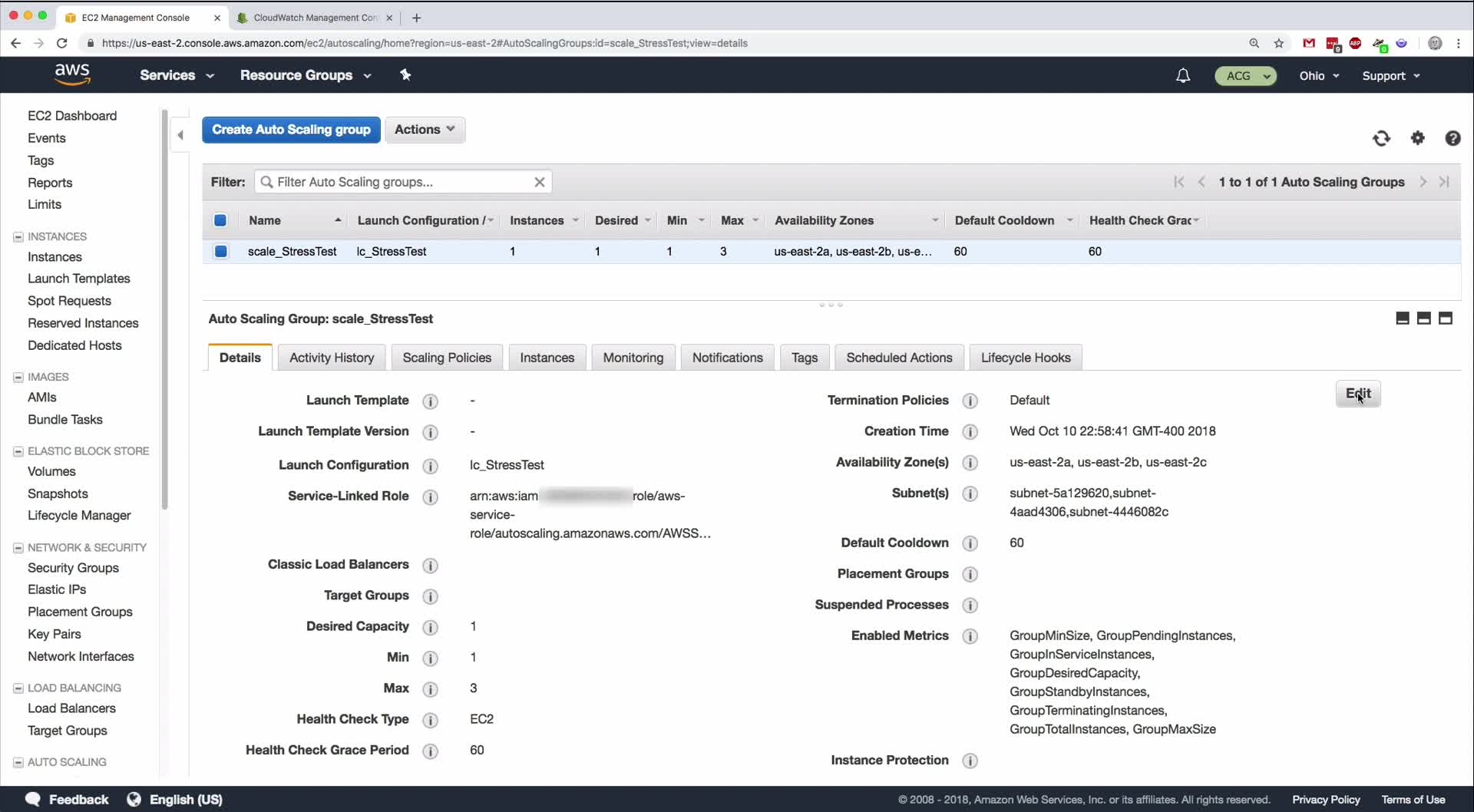The image size is (1474, 812).
Task: Show info for Health Check Type
Action: click(431, 720)
